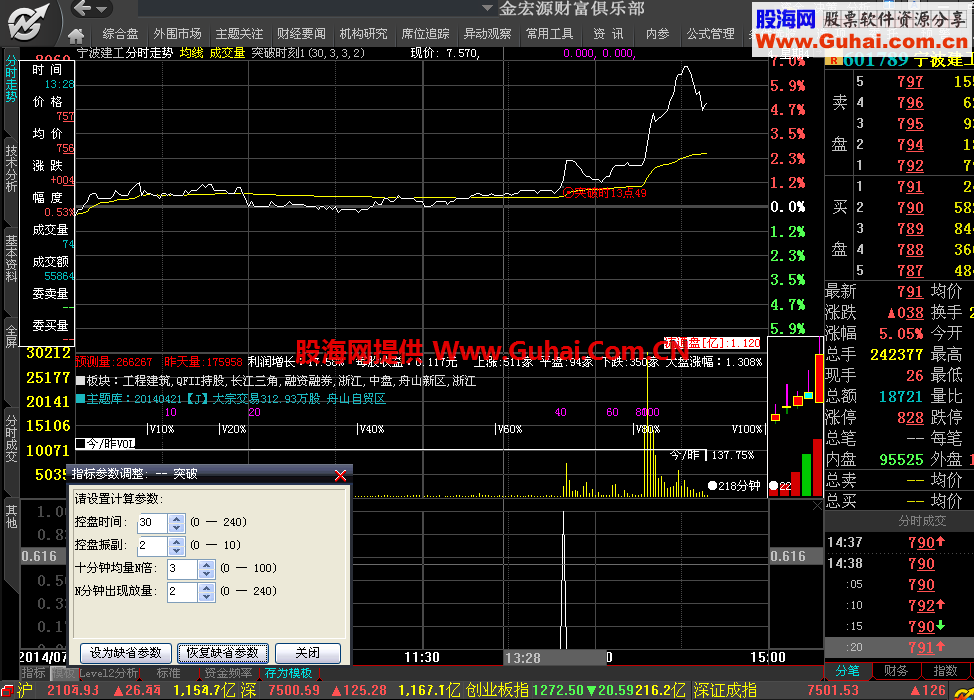Switch to the 财务 tab
Image resolution: width=974 pixels, height=700 pixels.
coord(897,671)
